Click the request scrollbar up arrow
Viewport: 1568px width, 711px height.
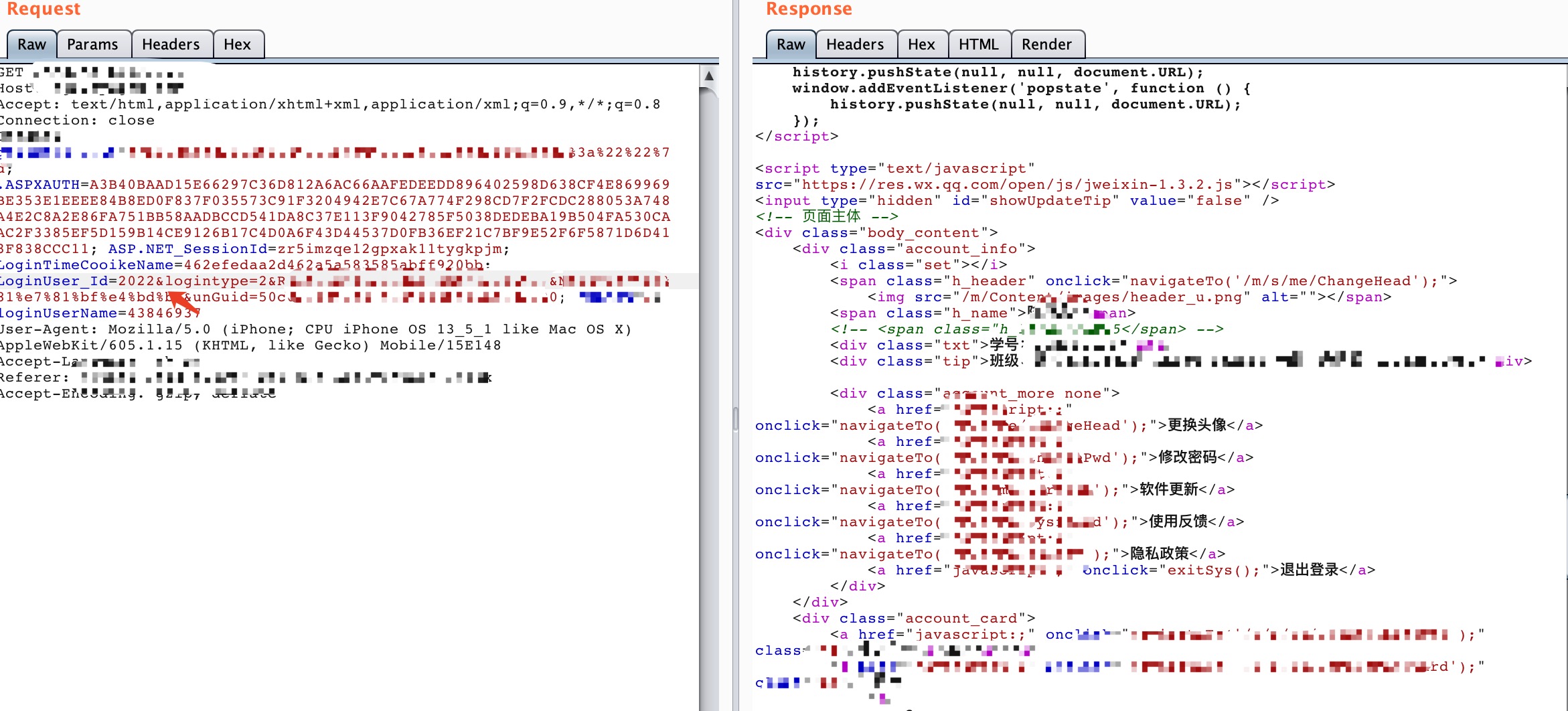click(x=709, y=76)
